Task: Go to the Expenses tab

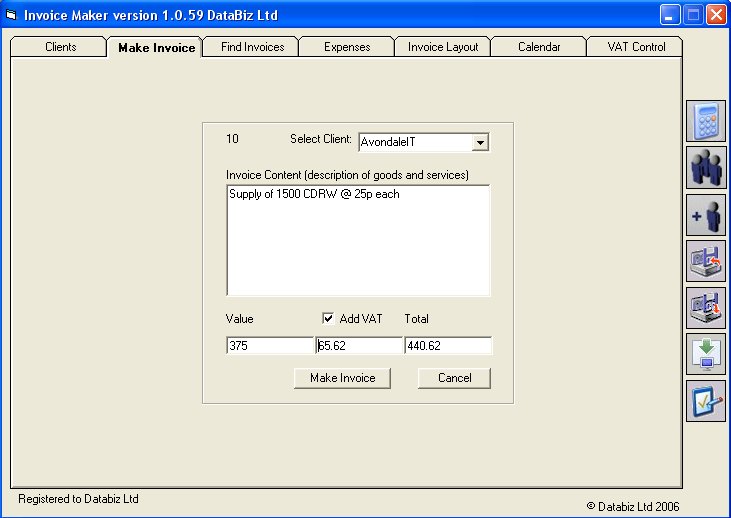Action: (x=347, y=47)
